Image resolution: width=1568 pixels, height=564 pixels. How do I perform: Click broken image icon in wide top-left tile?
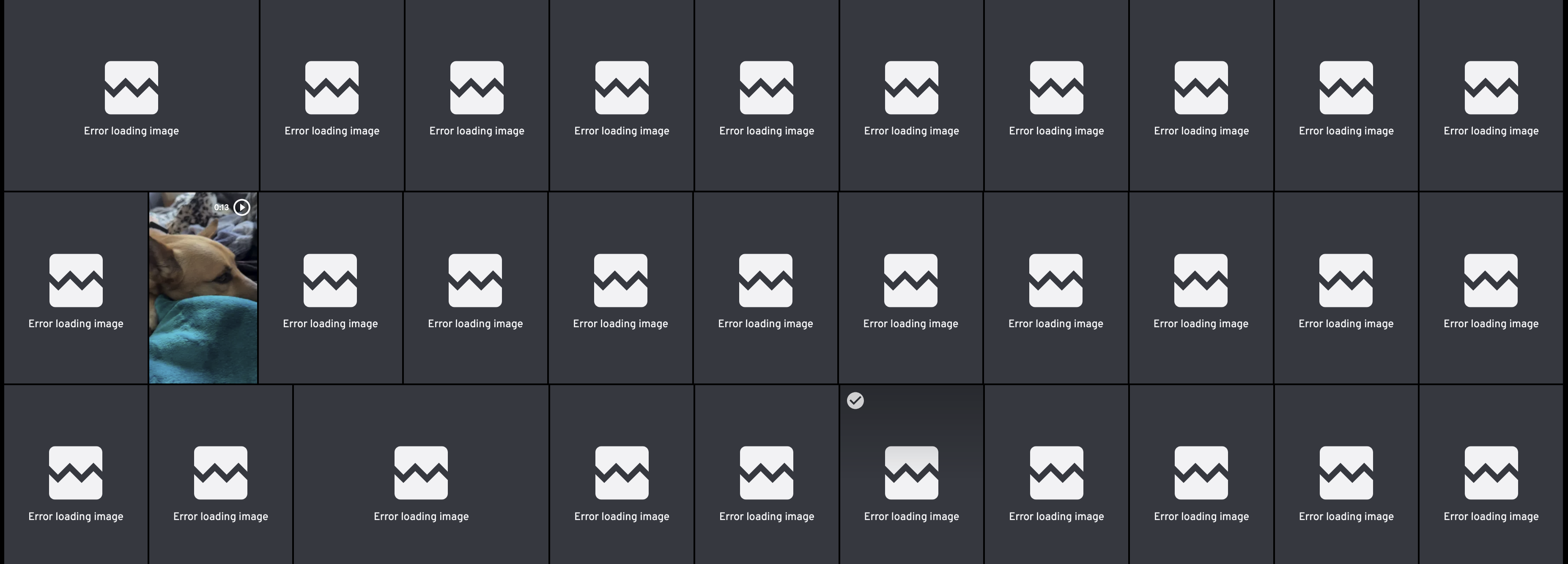pyautogui.click(x=132, y=88)
